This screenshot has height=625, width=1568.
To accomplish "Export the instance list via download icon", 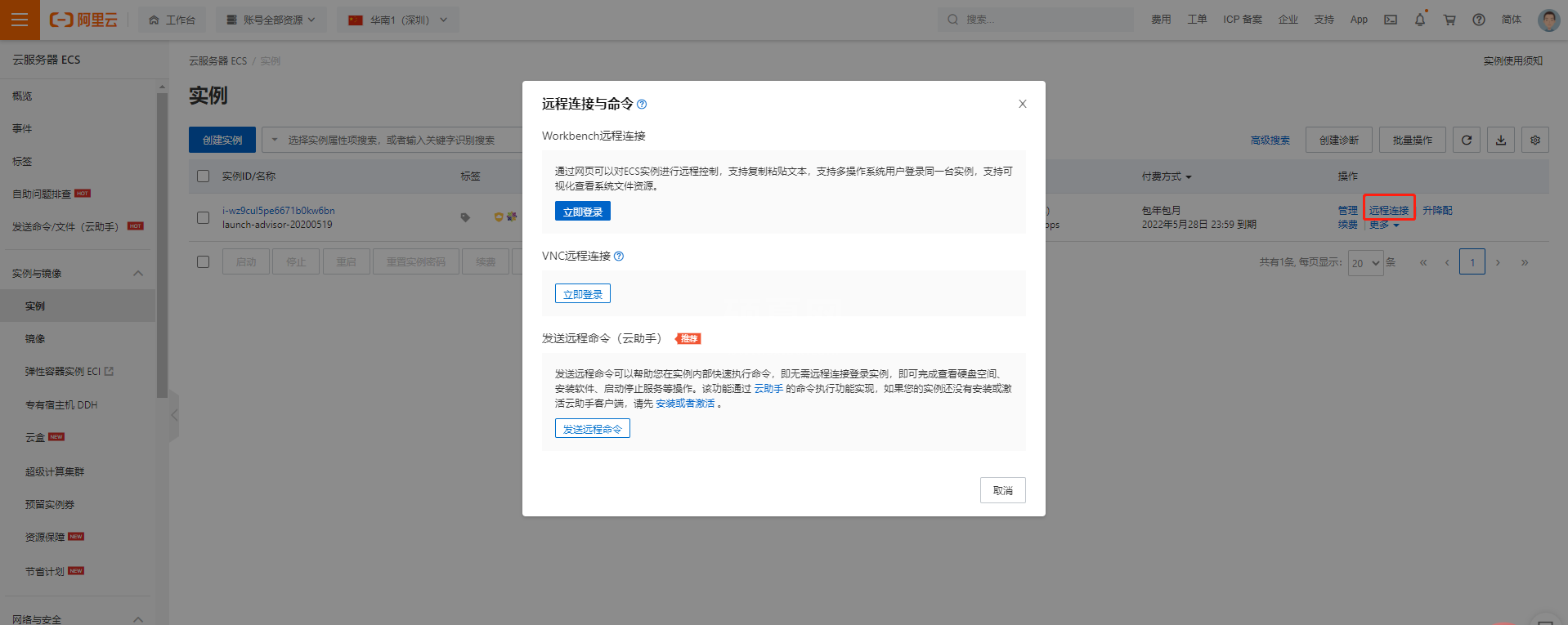I will coord(1501,140).
